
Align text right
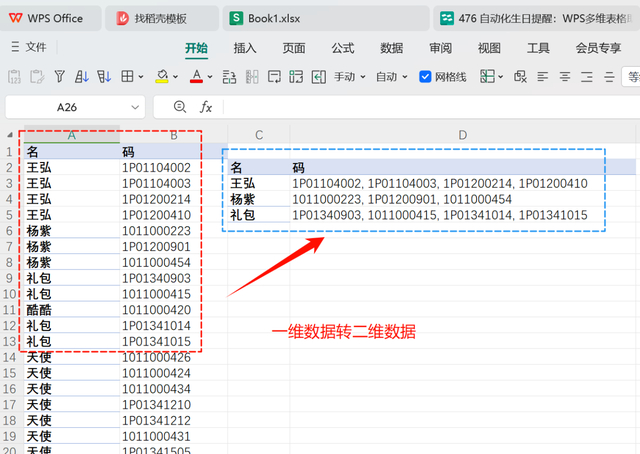pyautogui.click(x=587, y=76)
